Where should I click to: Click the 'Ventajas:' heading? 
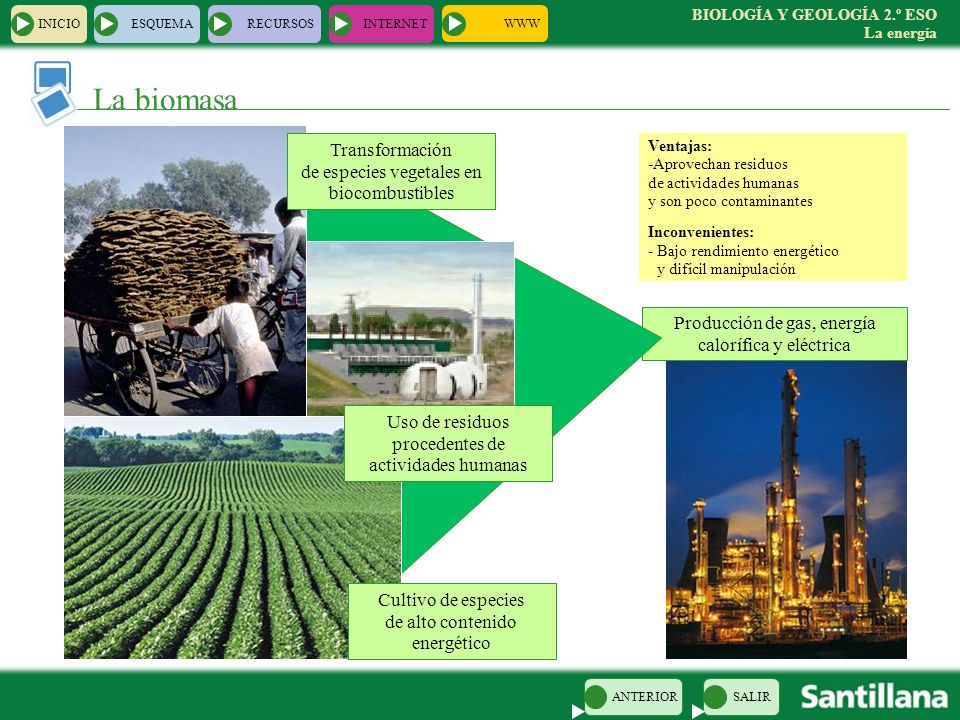pos(680,146)
